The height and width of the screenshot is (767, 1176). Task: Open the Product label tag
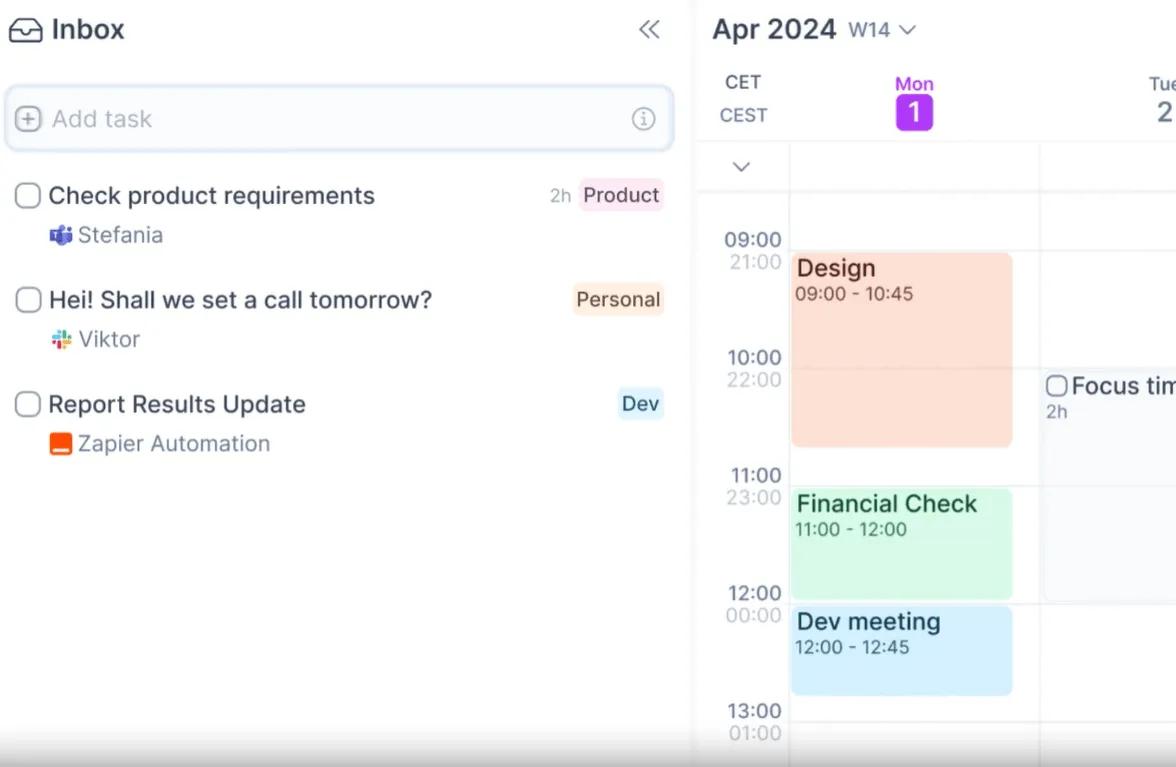[621, 195]
